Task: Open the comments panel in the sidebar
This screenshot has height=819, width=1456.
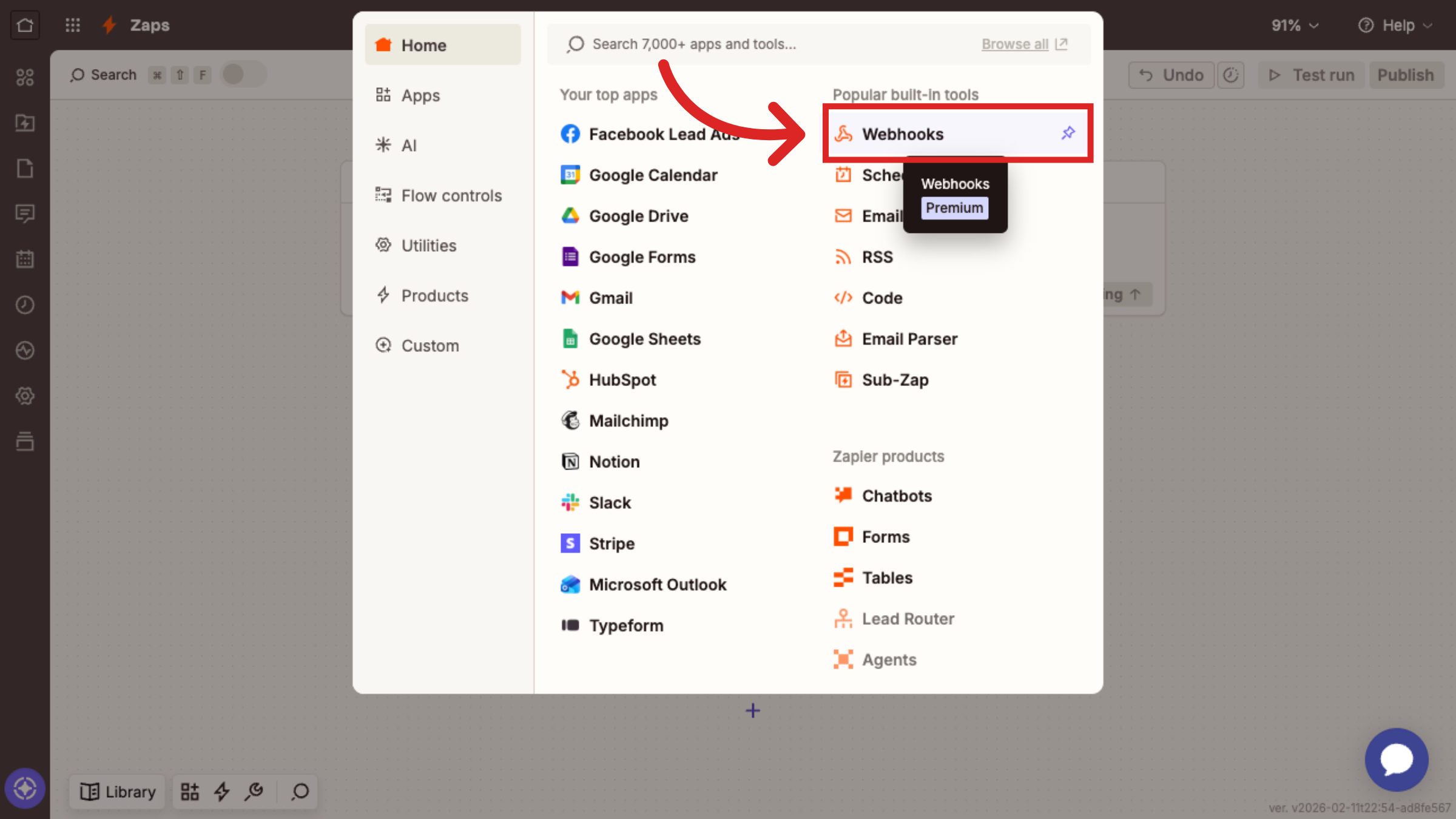Action: (x=25, y=214)
